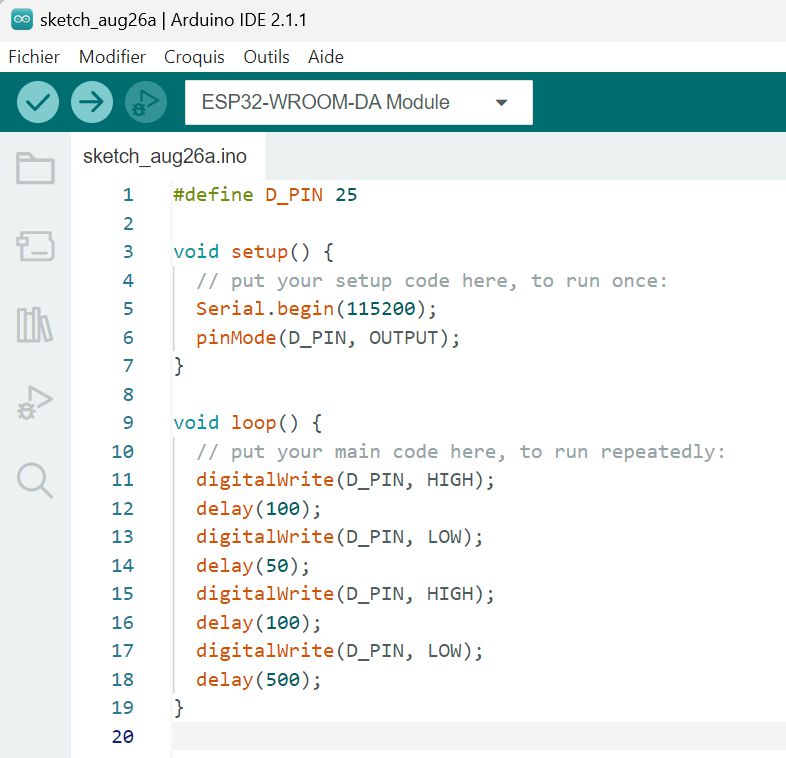Image resolution: width=786 pixels, height=758 pixels.
Task: Click the Verify sketch checkmark button
Action: click(38, 102)
